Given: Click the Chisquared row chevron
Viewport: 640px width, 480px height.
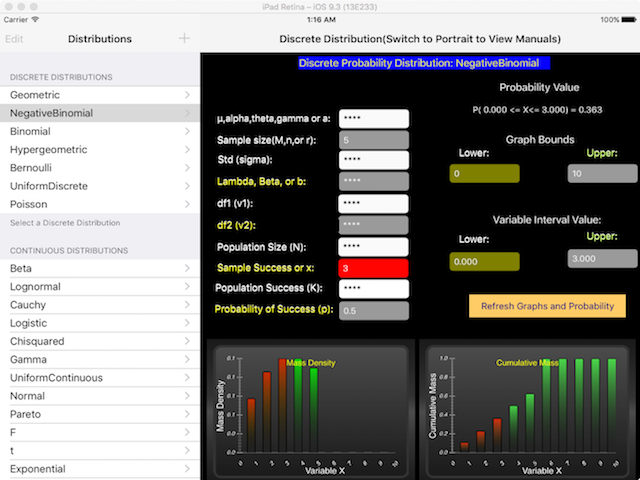Looking at the screenshot, I should pyautogui.click(x=187, y=341).
